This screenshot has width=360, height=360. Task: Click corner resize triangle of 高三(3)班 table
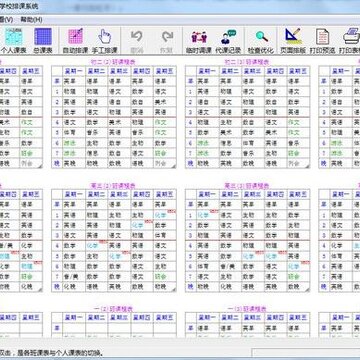point(307,290)
